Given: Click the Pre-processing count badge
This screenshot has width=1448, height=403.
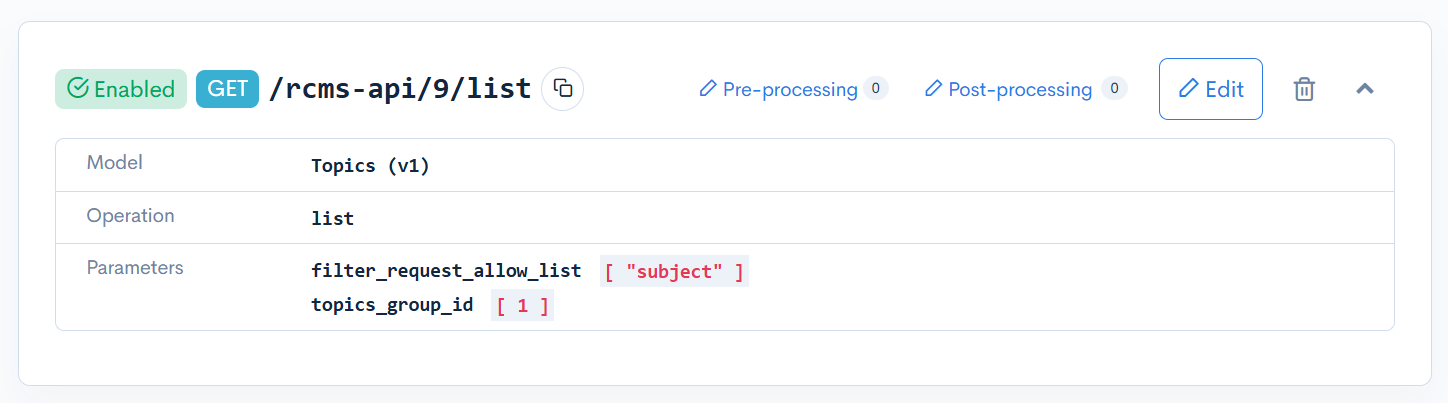Looking at the screenshot, I should pos(875,89).
